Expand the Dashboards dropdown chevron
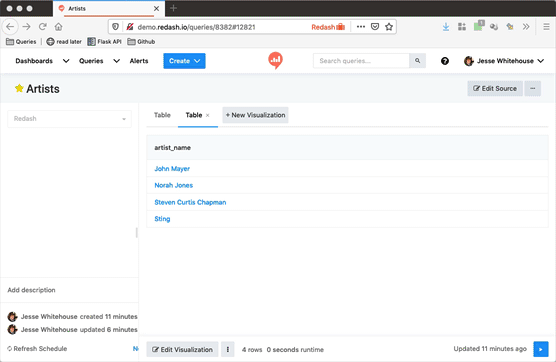 click(66, 61)
